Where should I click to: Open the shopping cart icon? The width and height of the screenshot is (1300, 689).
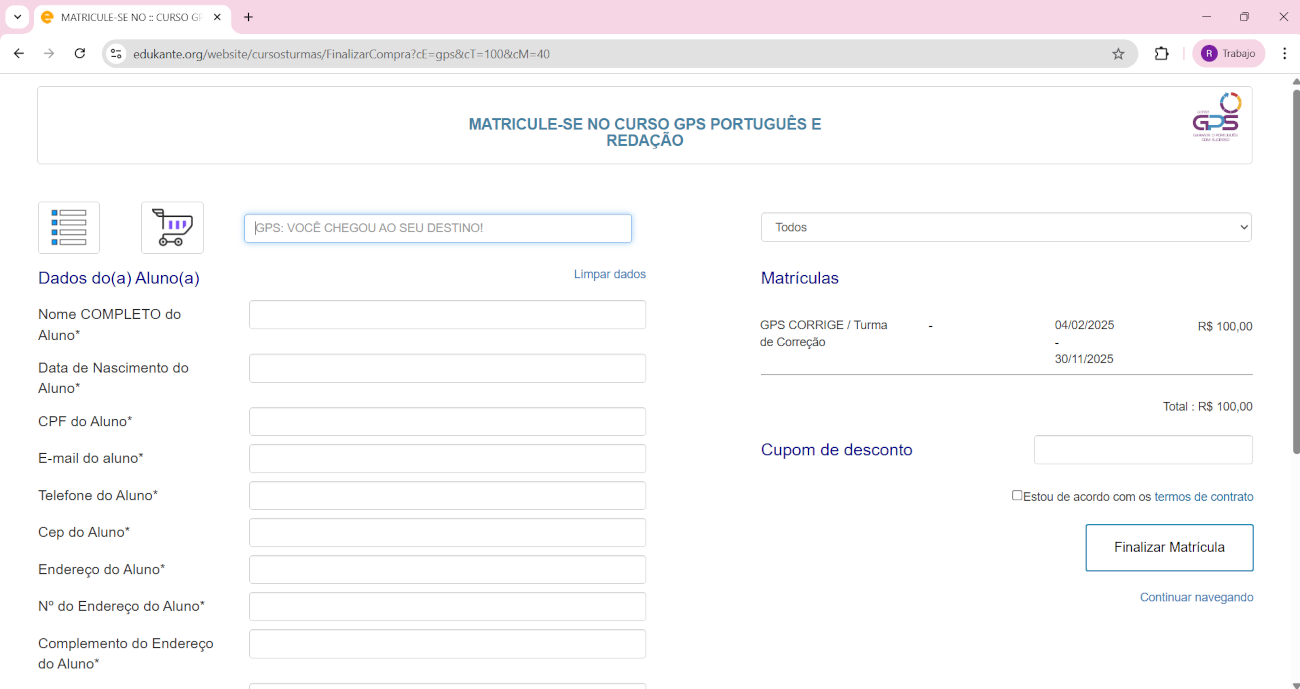tap(172, 228)
